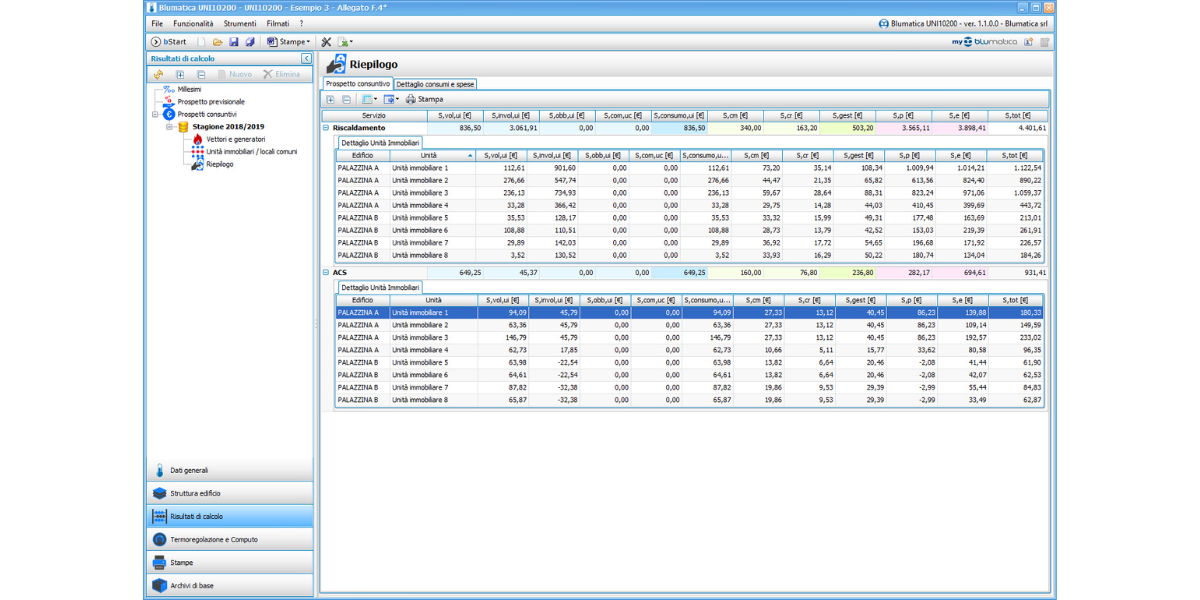
Task: Collapse the Stagione 2018/2019 tree node
Action: (x=169, y=127)
